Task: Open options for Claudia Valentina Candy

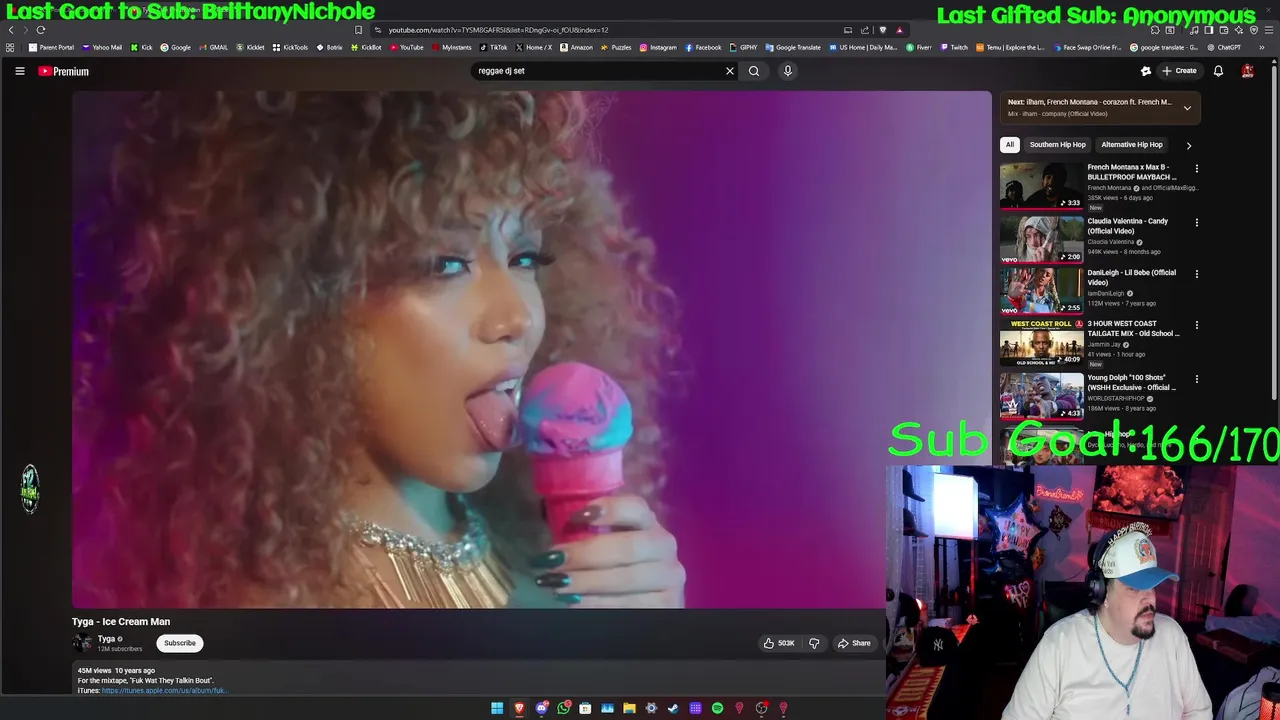Action: pyautogui.click(x=1196, y=223)
